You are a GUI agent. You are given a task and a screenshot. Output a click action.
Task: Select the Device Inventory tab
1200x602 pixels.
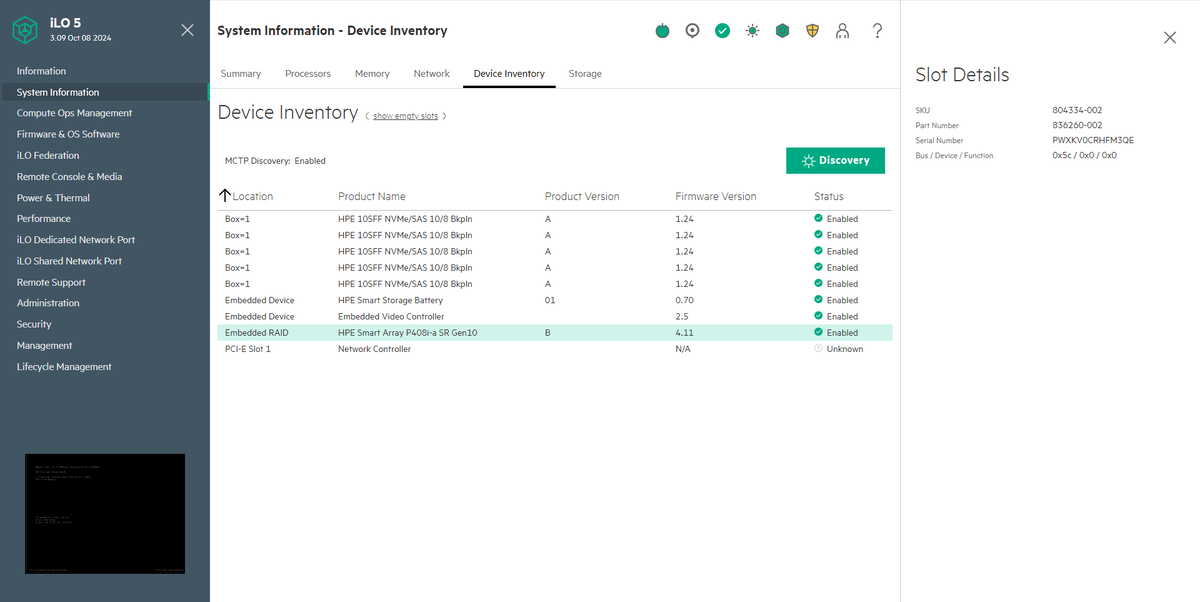click(509, 74)
